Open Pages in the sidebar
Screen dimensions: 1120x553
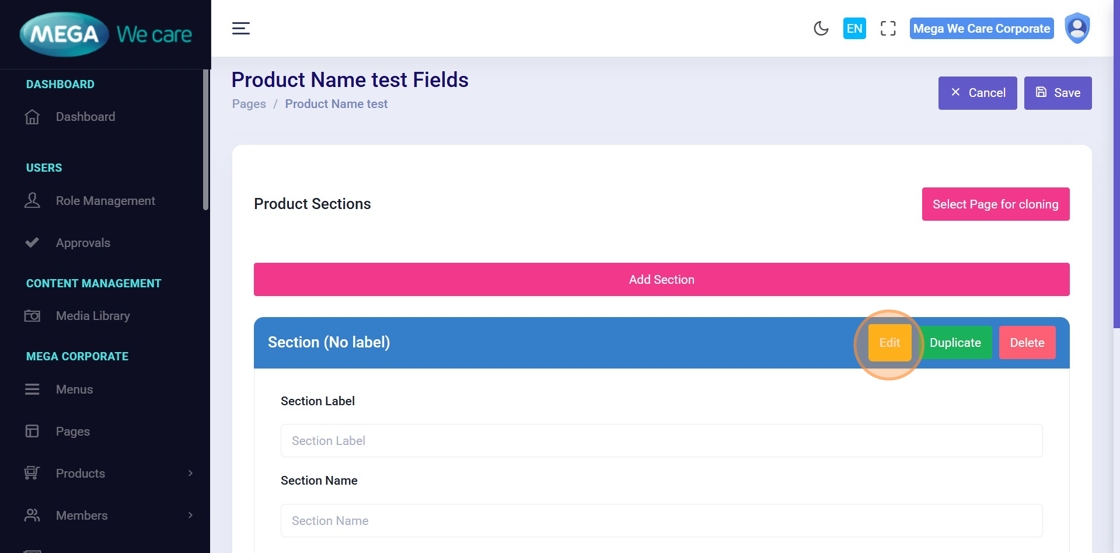72,432
